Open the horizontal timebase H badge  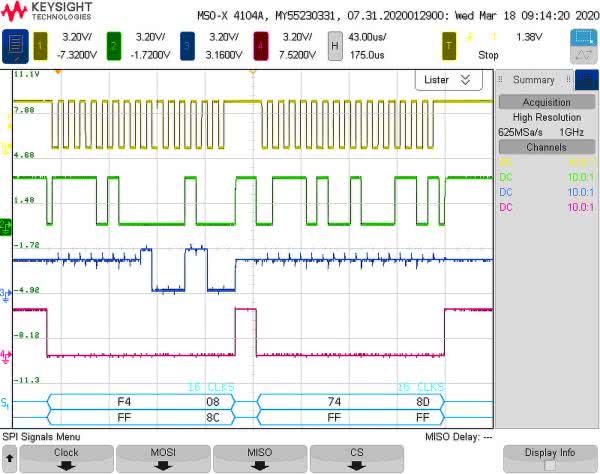335,45
